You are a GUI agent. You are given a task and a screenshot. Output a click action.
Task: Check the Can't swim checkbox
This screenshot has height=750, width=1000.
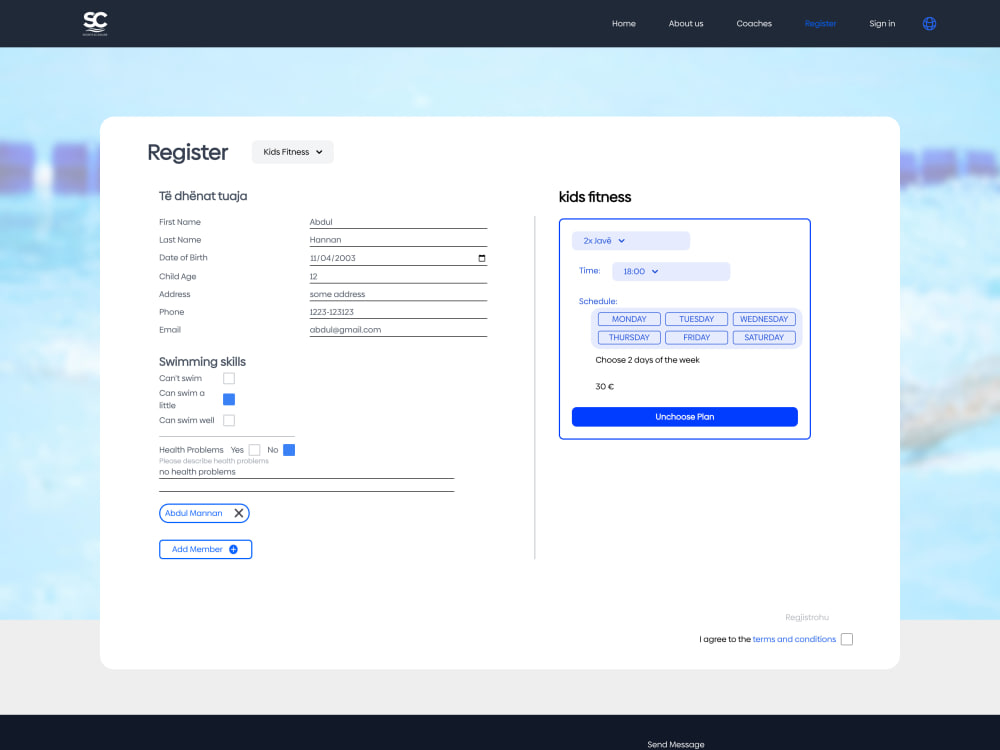(229, 378)
